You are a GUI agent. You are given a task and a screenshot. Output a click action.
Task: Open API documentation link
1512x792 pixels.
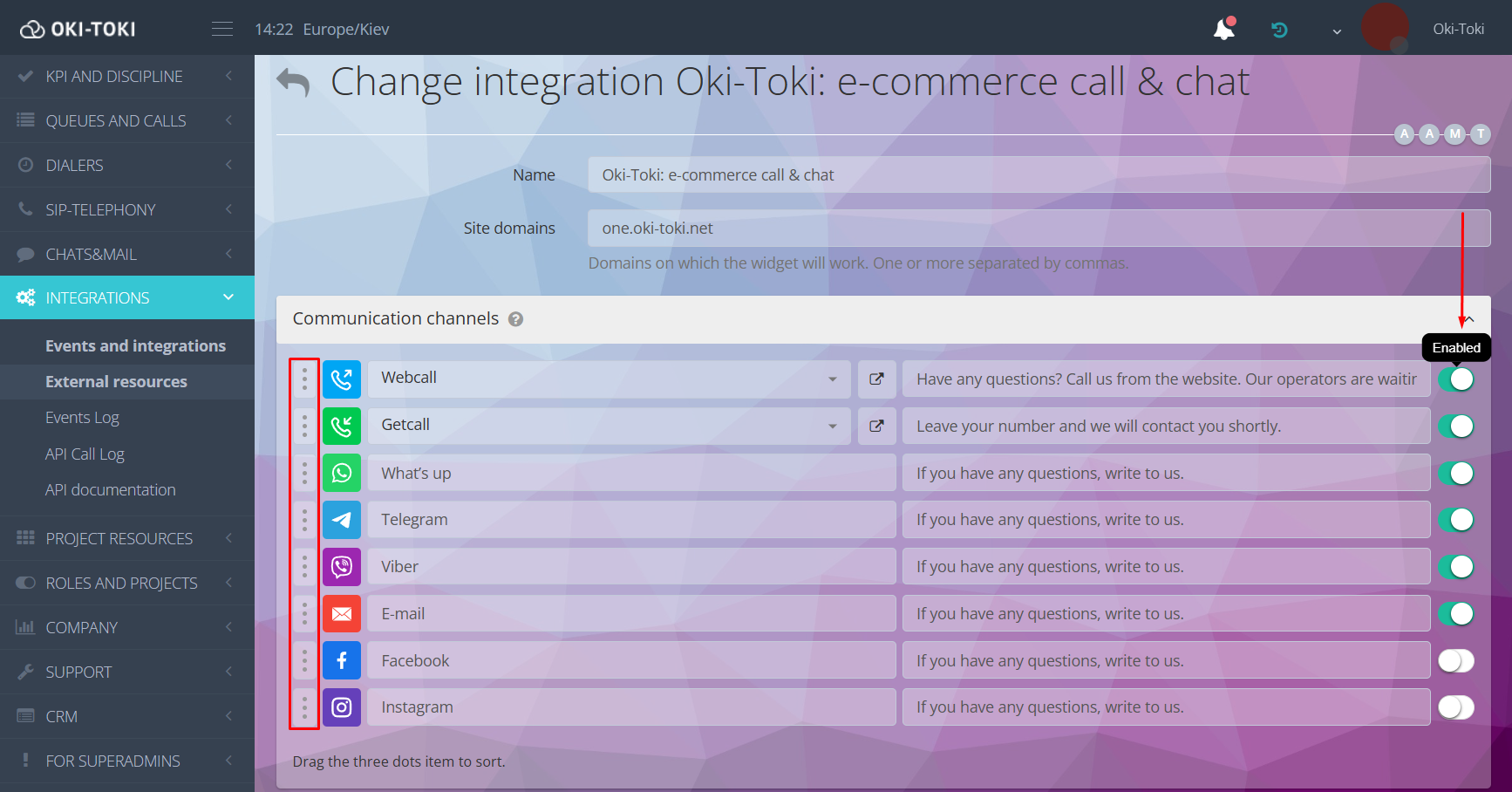[111, 490]
